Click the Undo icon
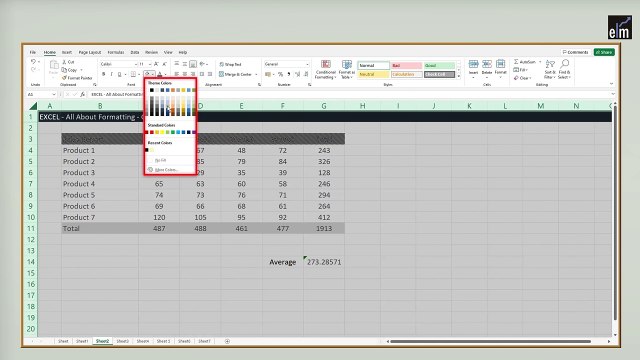 coord(33,62)
